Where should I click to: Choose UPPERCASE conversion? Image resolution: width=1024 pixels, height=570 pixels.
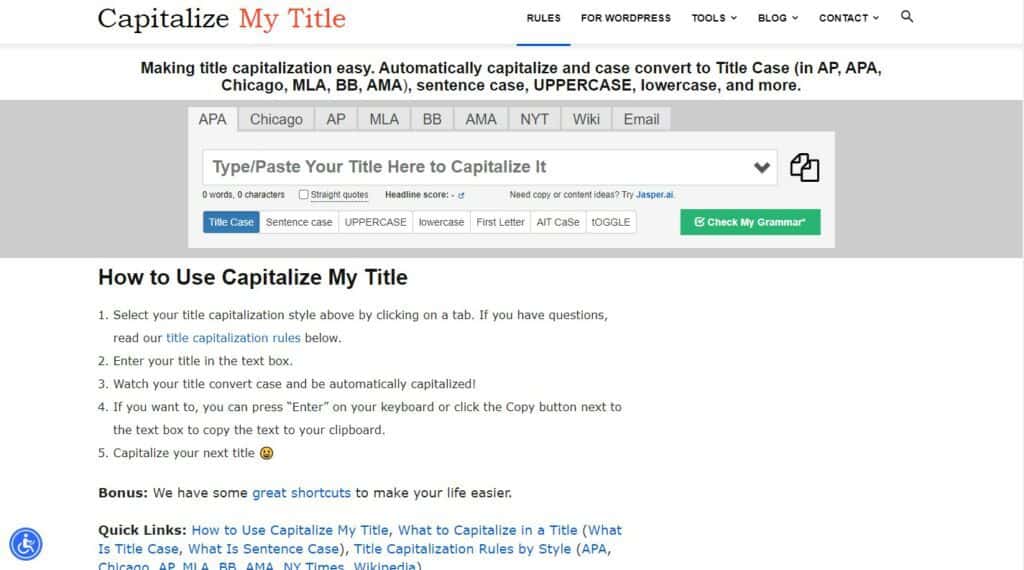click(x=376, y=222)
